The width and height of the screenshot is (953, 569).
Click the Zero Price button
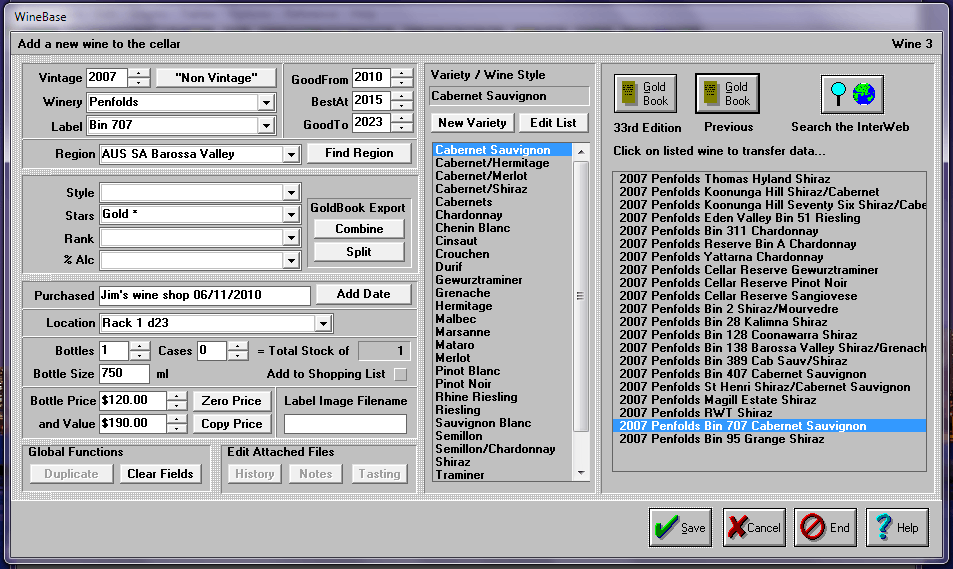tap(232, 401)
